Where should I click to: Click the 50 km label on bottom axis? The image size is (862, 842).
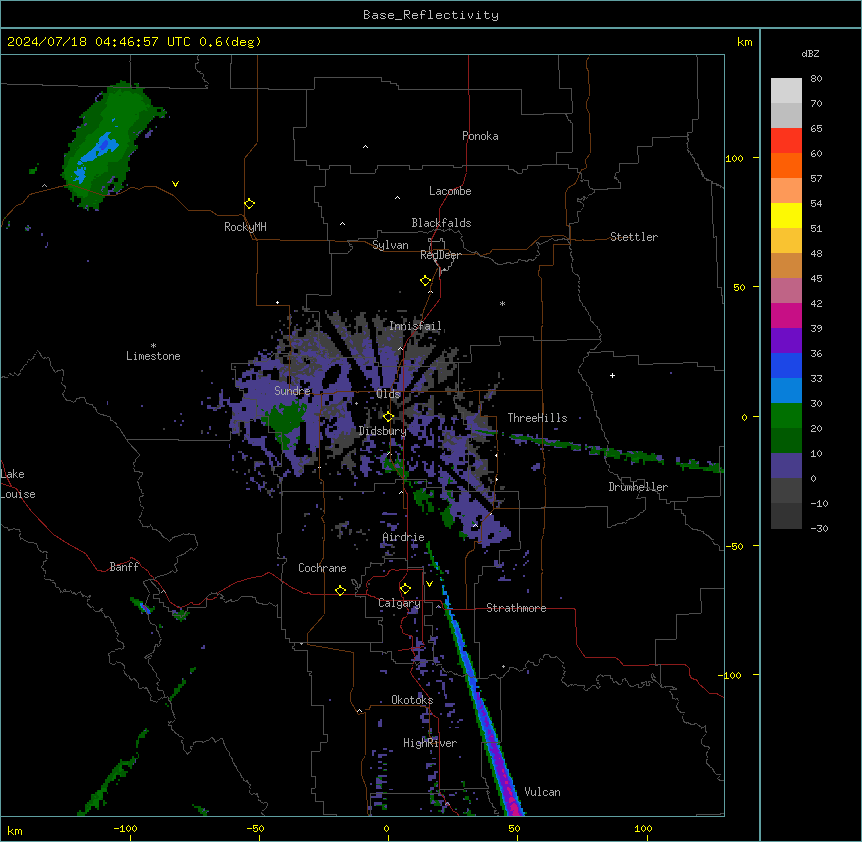(x=514, y=828)
